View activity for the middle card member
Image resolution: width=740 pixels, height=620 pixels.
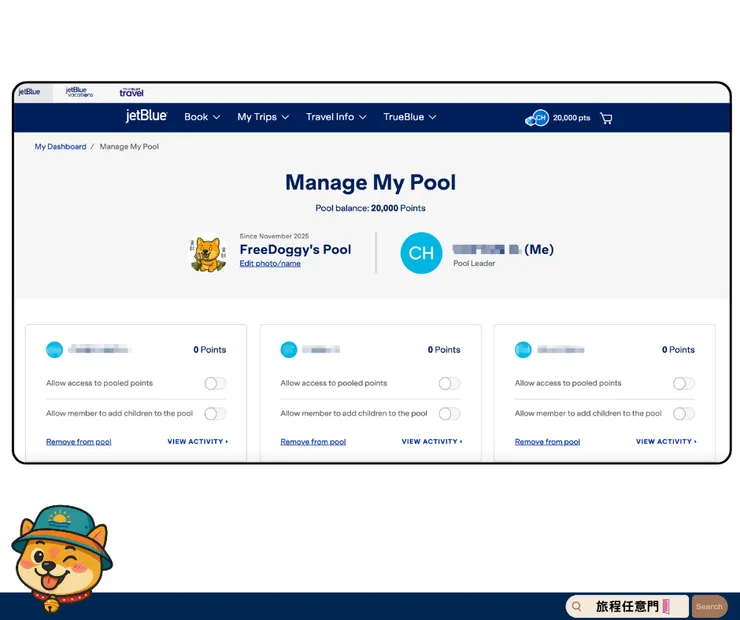click(432, 442)
